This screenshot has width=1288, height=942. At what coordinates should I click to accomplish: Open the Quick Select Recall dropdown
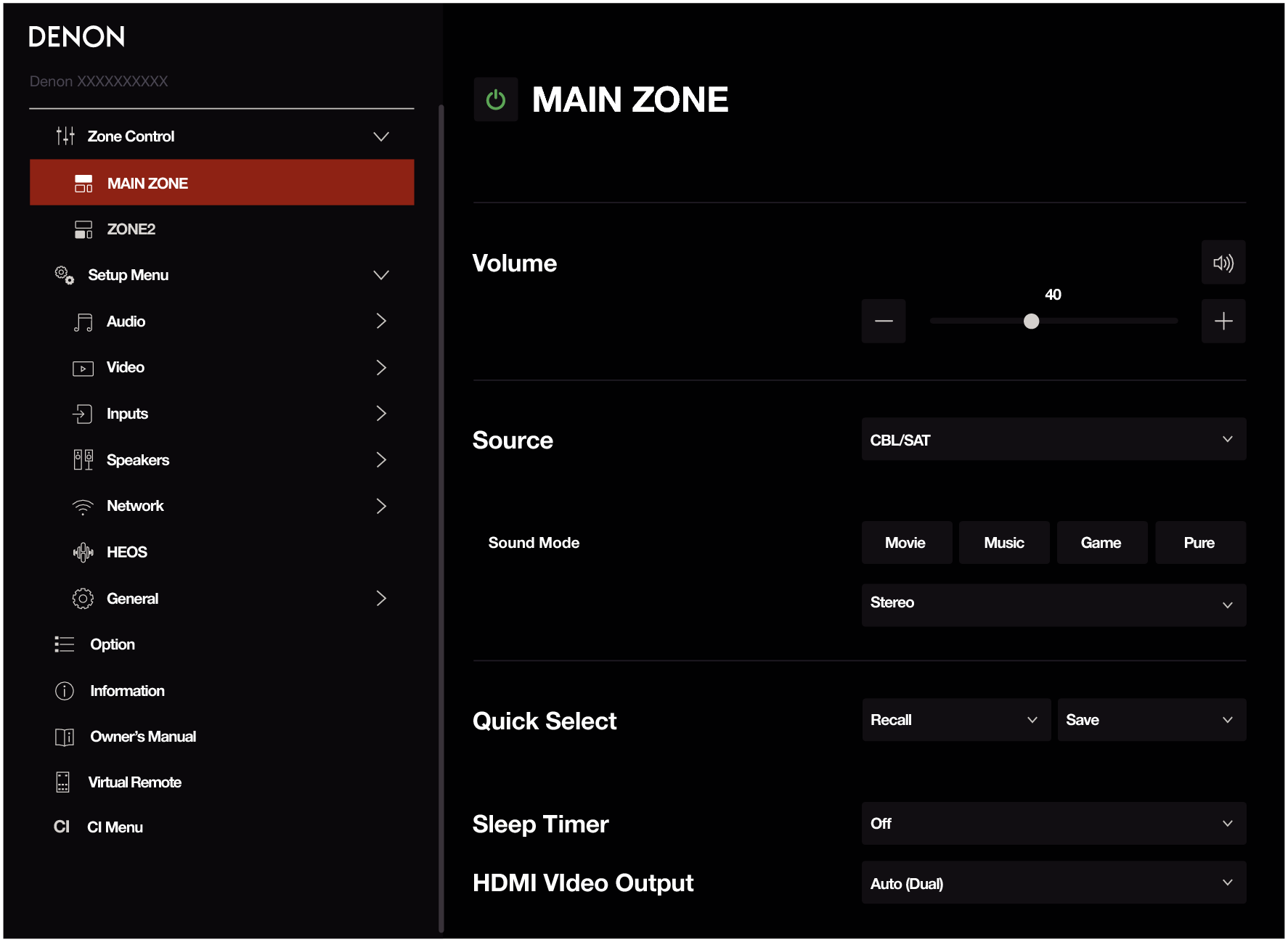(x=956, y=720)
